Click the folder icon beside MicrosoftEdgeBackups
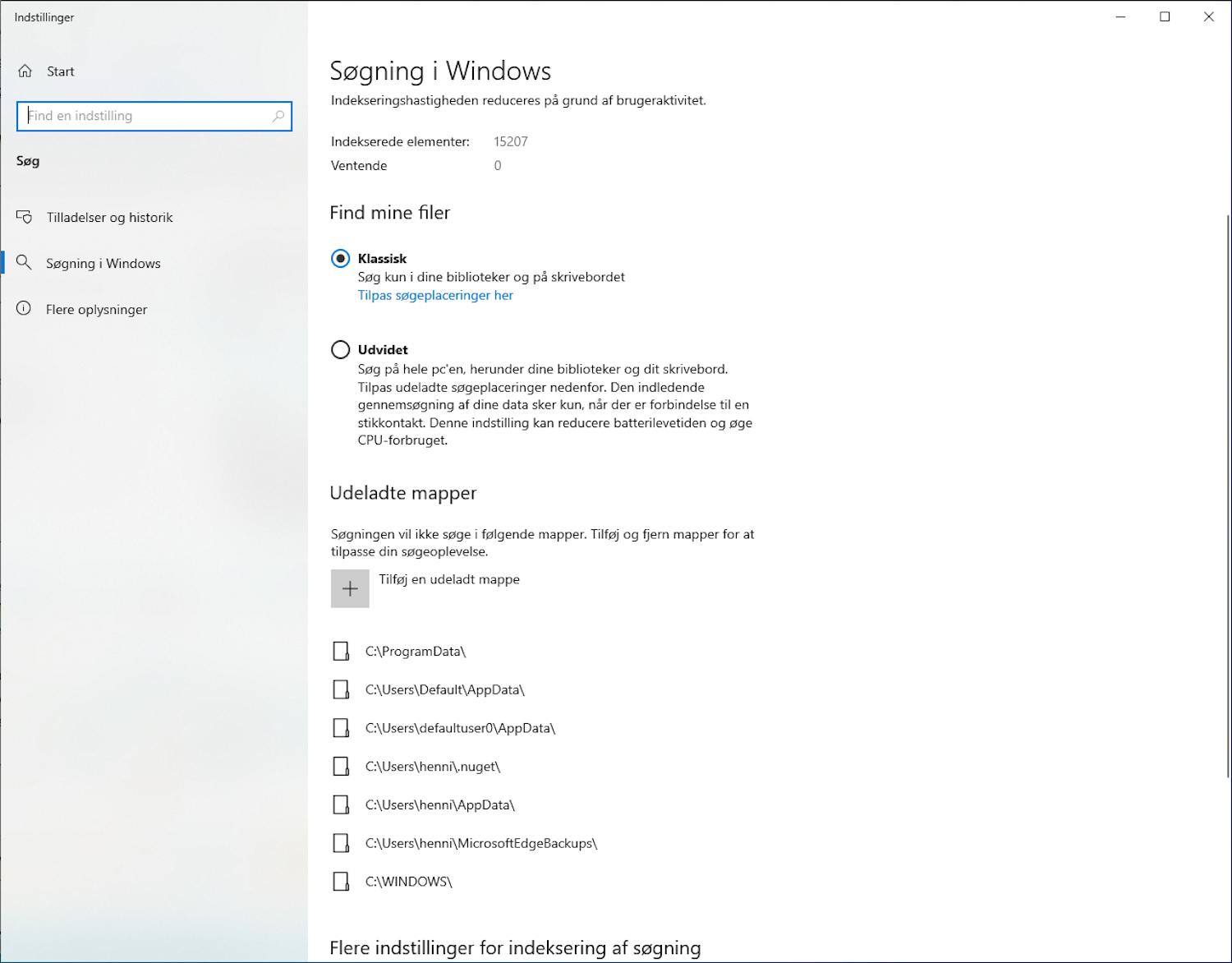The width and height of the screenshot is (1232, 963). click(x=341, y=842)
